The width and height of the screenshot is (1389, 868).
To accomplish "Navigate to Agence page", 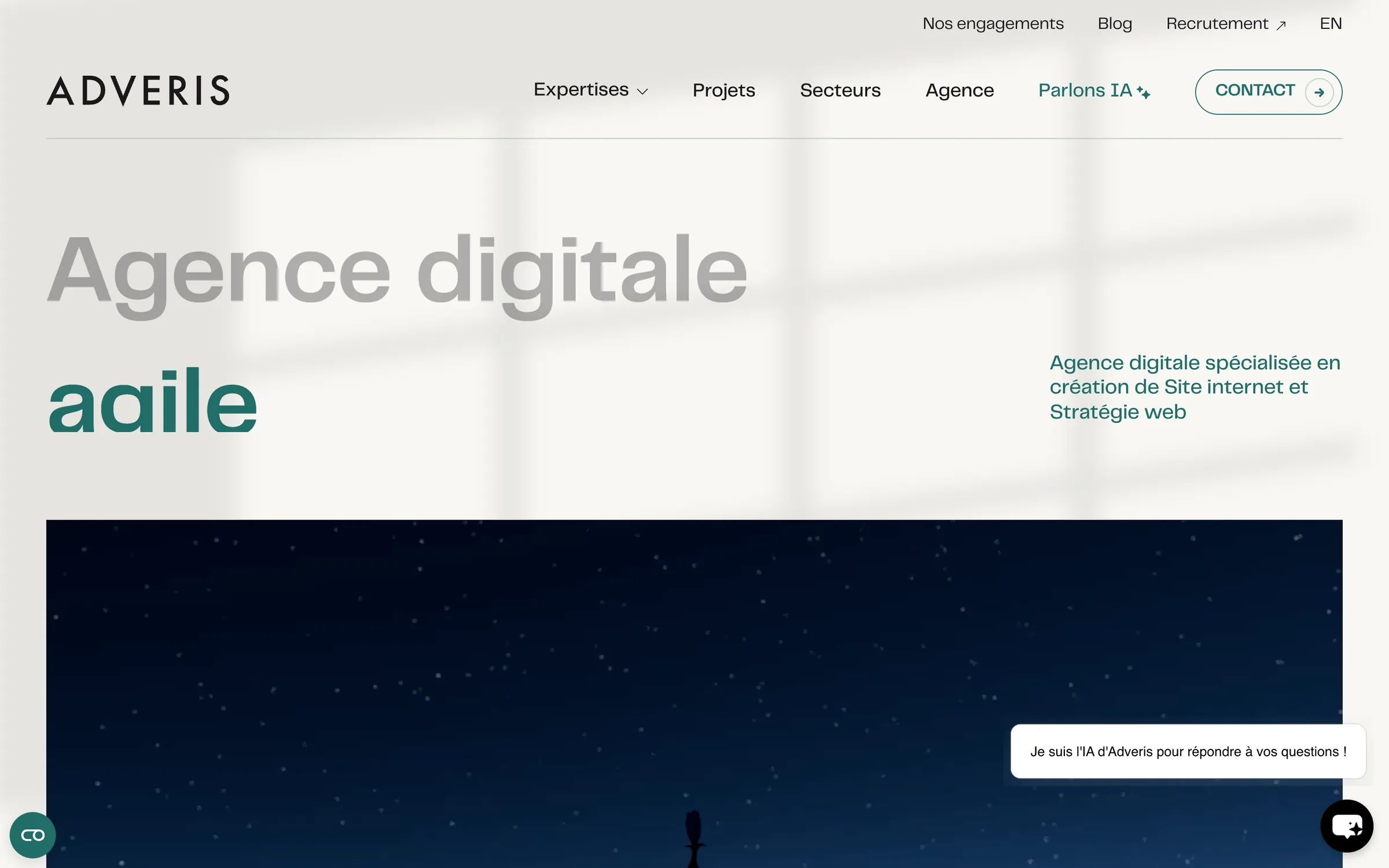I will click(960, 91).
